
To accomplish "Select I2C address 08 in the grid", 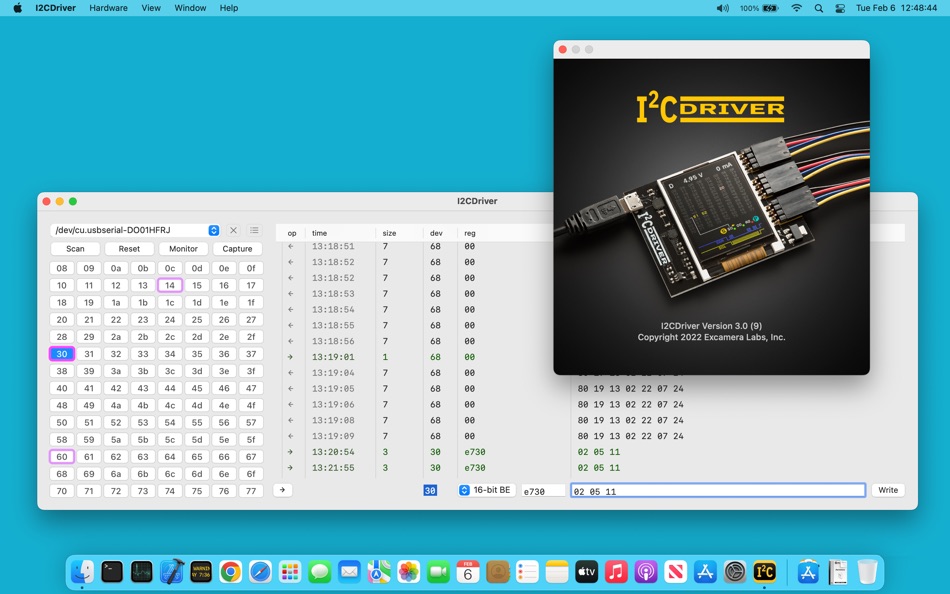I will pos(62,268).
